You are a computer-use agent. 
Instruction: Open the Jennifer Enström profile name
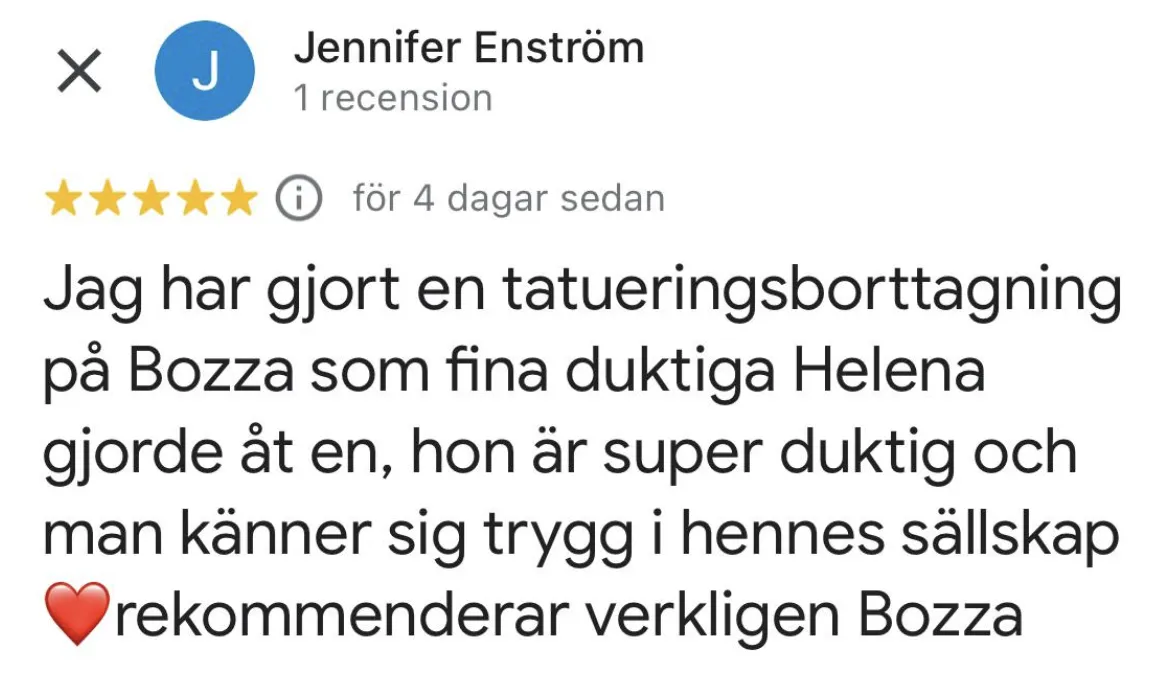pyautogui.click(x=469, y=47)
